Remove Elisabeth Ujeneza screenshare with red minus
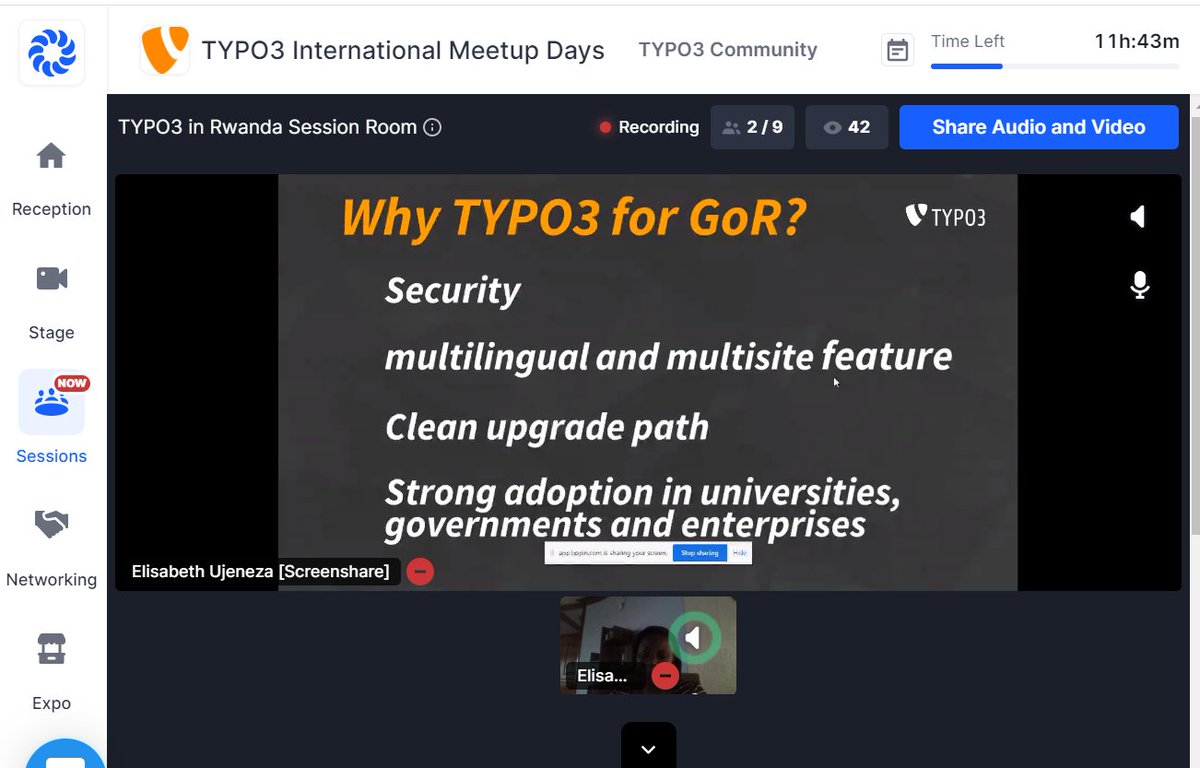This screenshot has height=768, width=1200. pyautogui.click(x=420, y=572)
